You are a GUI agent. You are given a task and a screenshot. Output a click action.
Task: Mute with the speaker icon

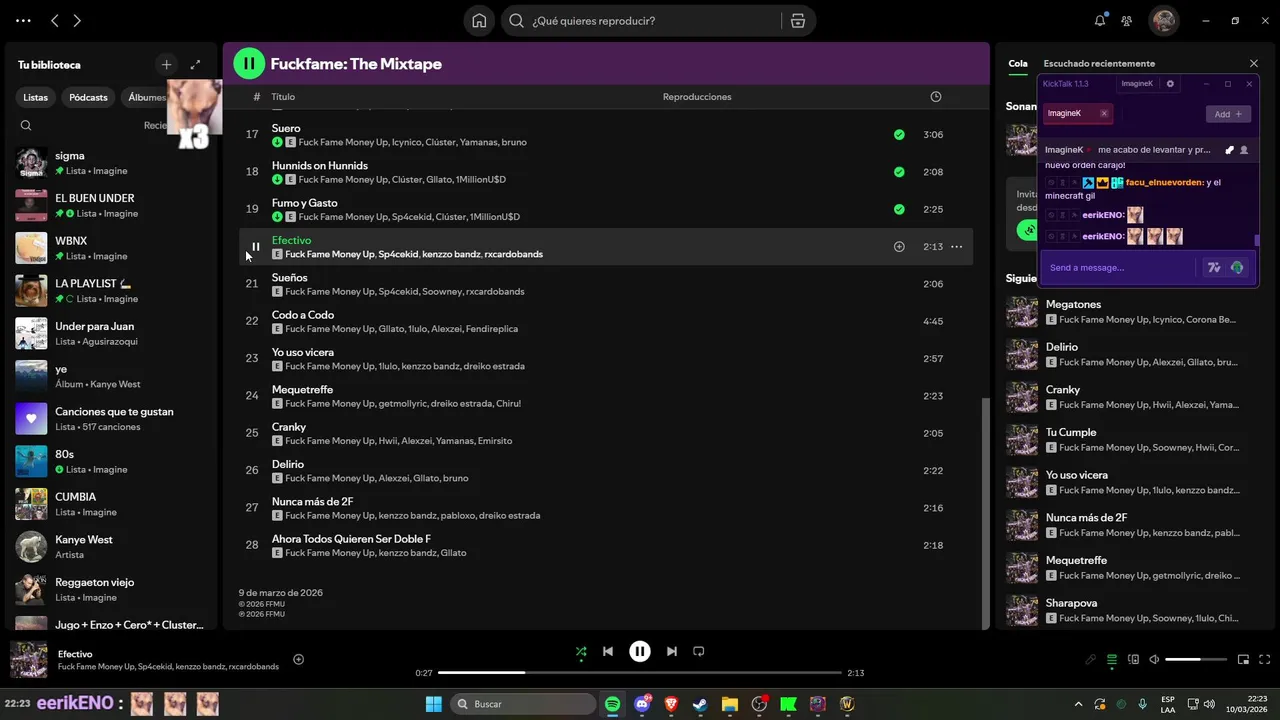[1154, 660]
